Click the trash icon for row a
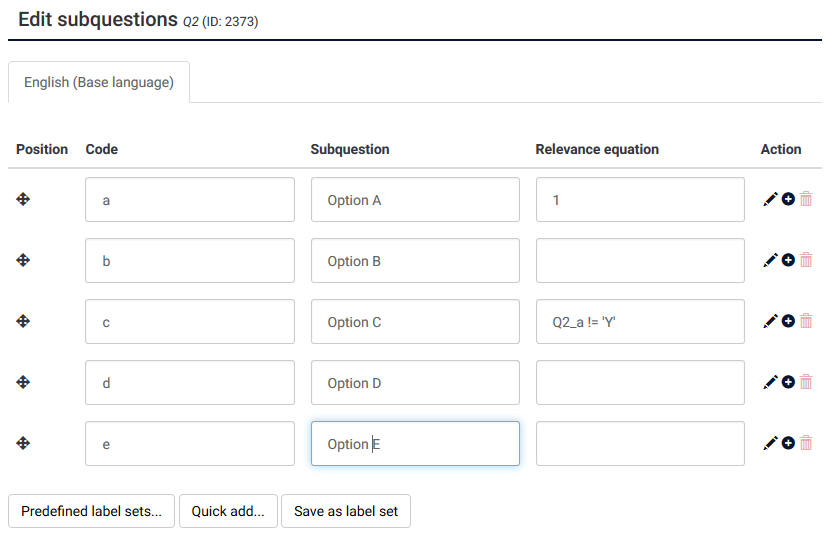This screenshot has width=832, height=537. [x=806, y=199]
